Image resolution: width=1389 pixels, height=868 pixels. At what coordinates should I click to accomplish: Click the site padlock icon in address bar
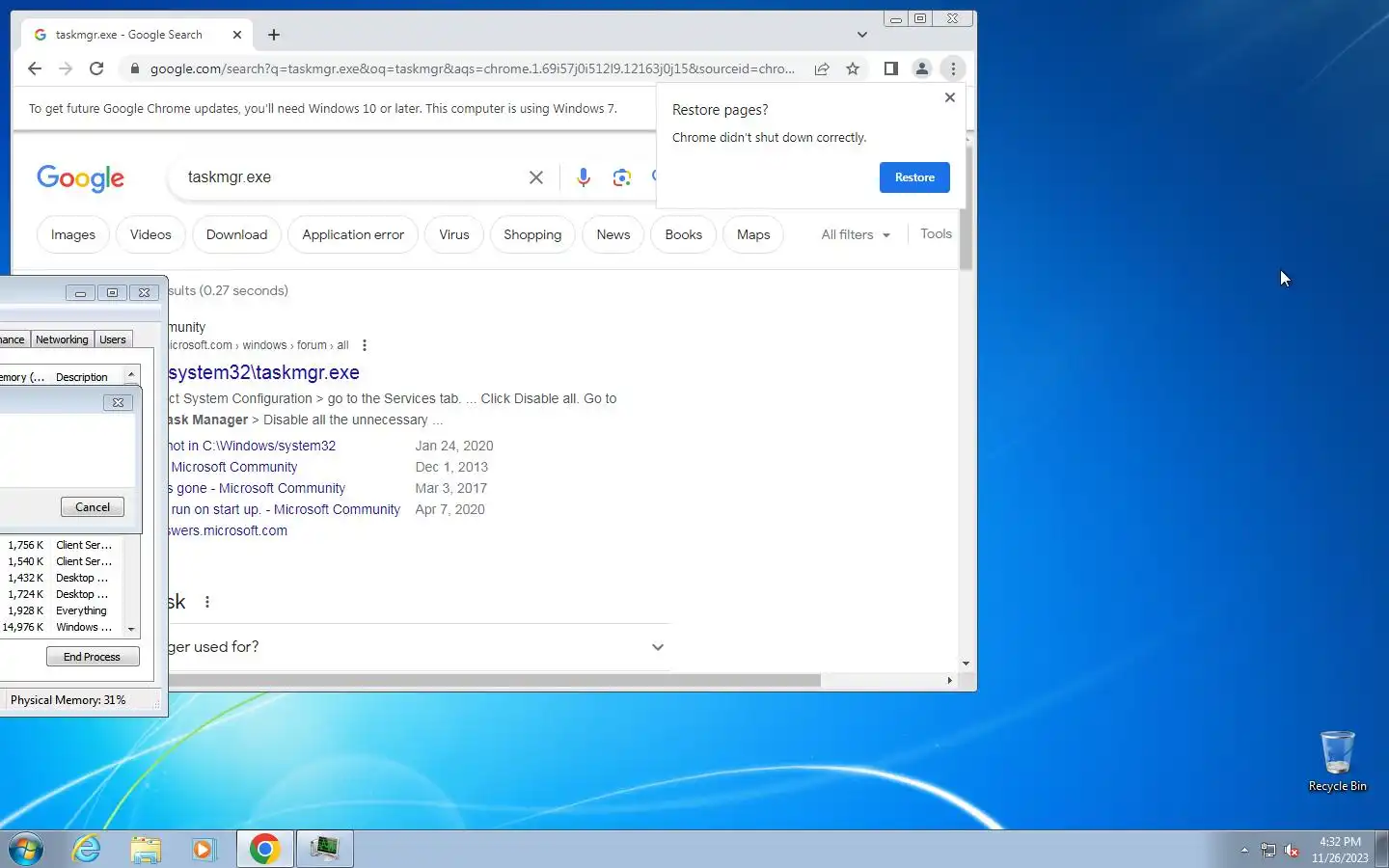(134, 68)
